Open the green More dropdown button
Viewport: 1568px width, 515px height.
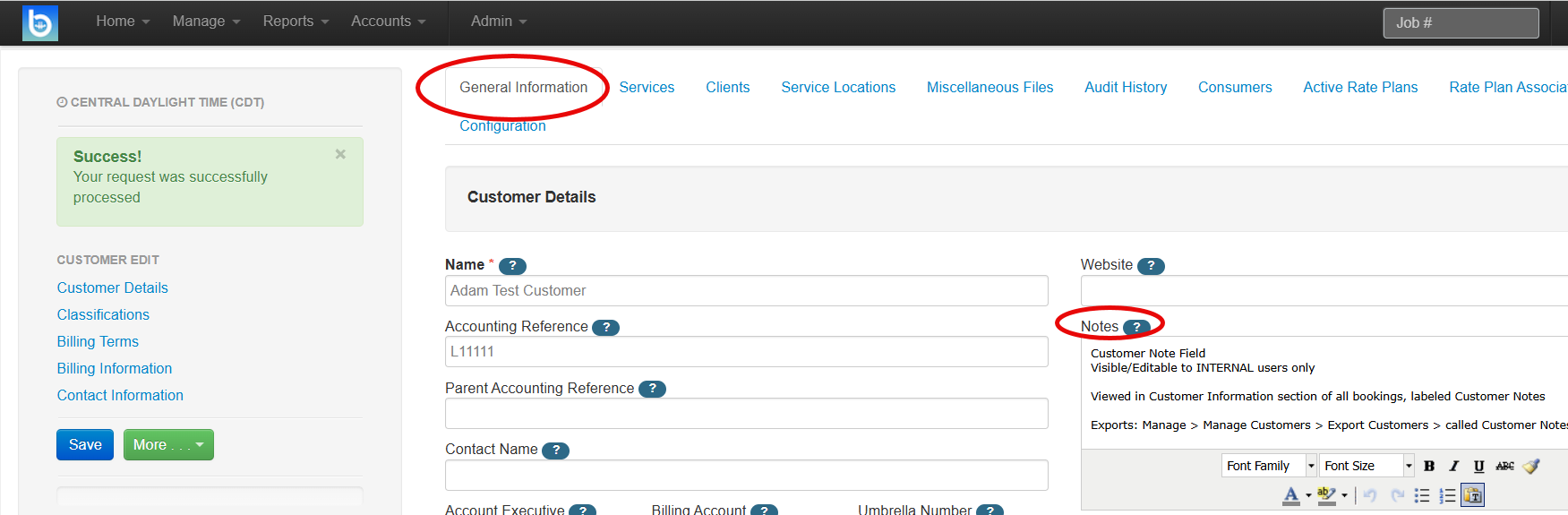[x=168, y=445]
